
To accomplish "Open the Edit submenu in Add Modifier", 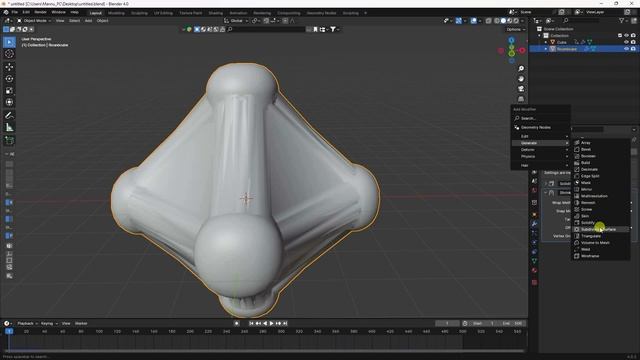I will pos(541,136).
